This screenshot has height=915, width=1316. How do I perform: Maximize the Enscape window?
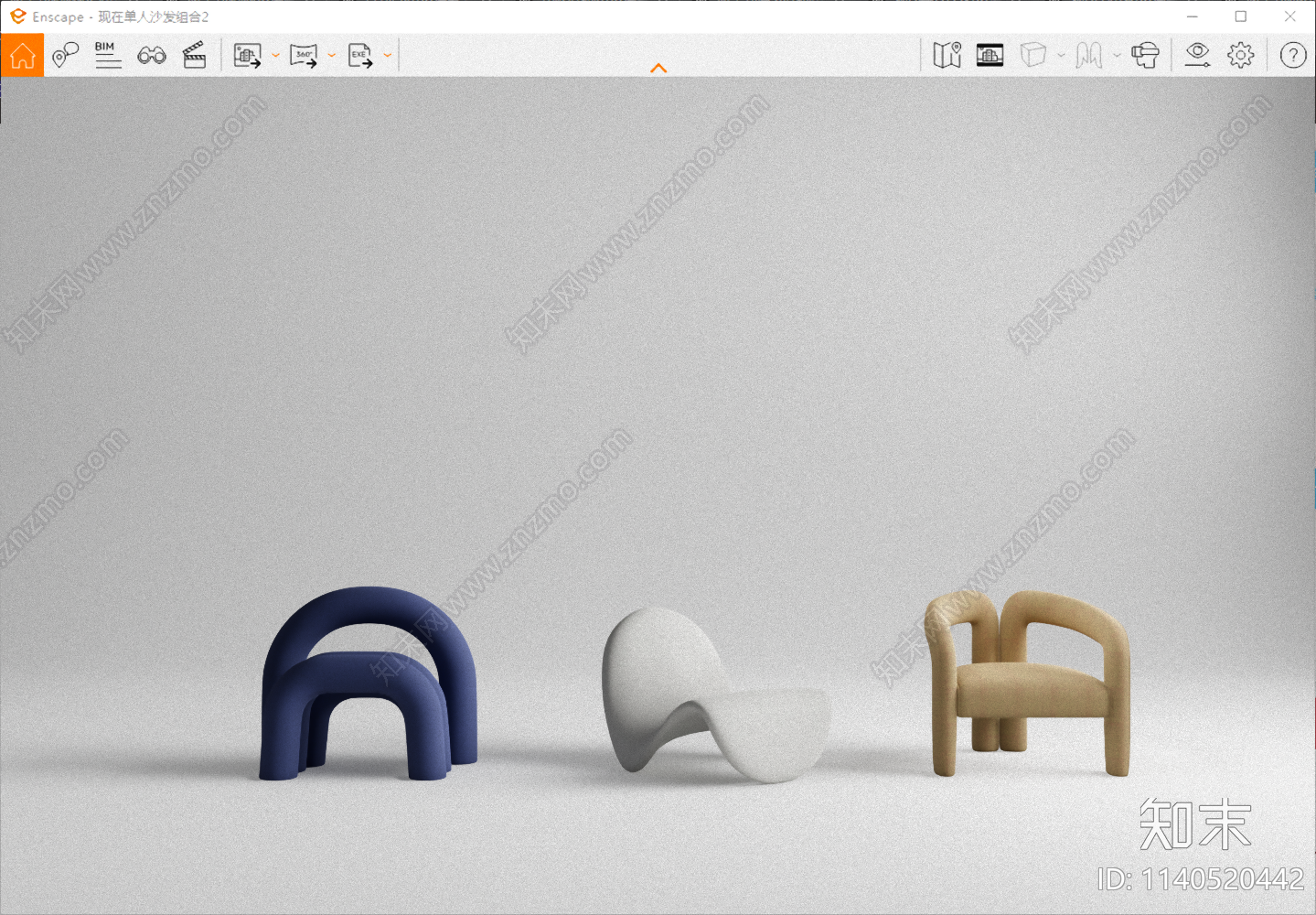(1241, 16)
